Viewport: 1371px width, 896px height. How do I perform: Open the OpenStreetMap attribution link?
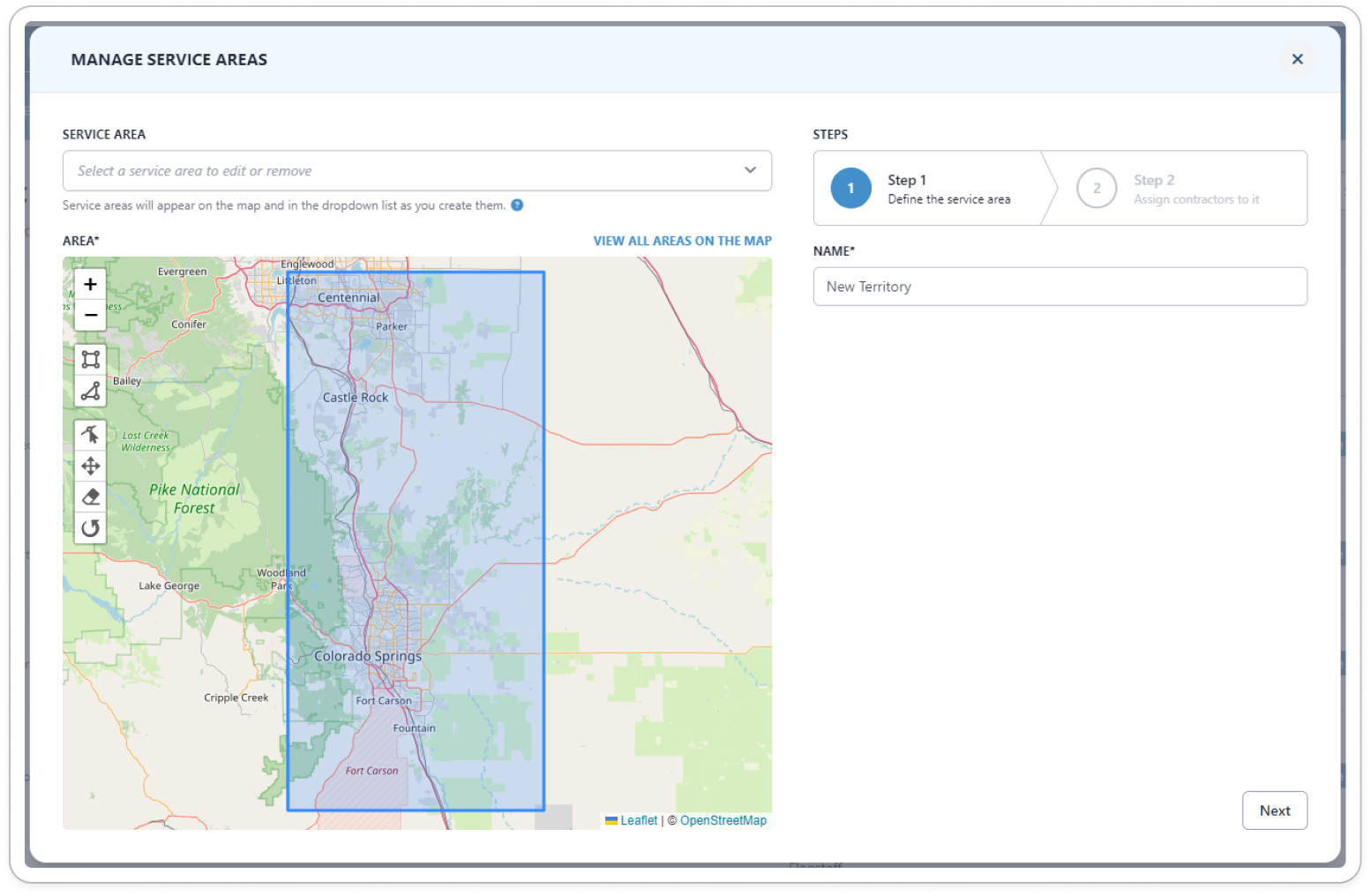click(x=723, y=820)
